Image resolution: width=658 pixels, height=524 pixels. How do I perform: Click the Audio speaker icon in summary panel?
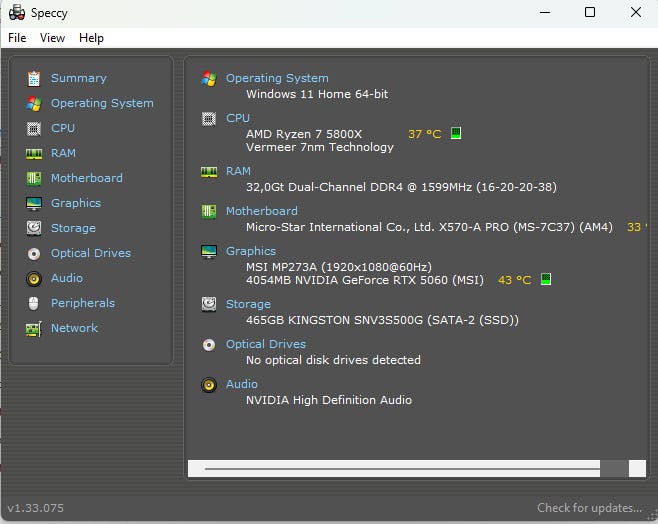(209, 385)
